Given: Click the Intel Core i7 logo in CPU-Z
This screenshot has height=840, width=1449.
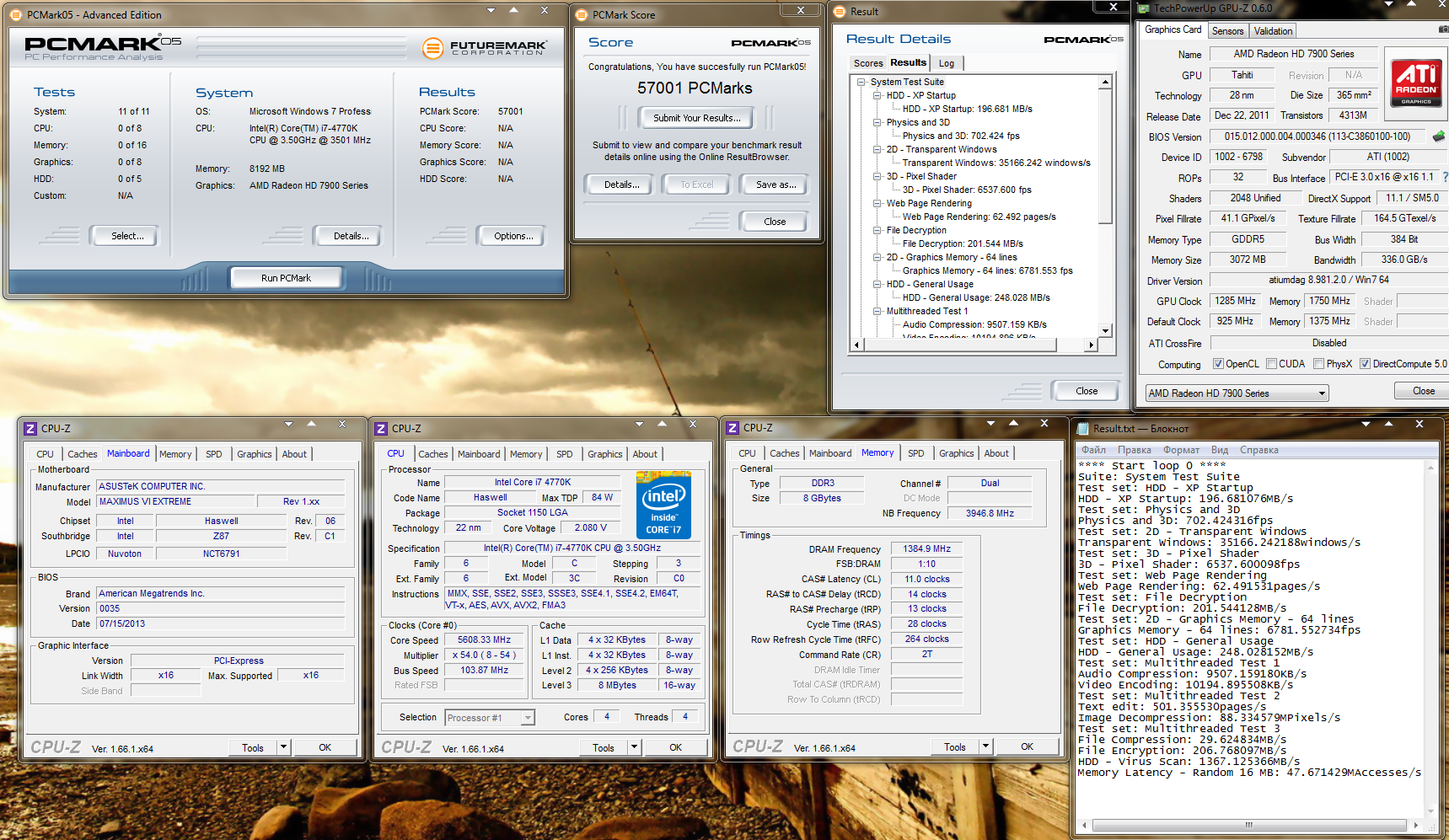Looking at the screenshot, I should tap(663, 506).
